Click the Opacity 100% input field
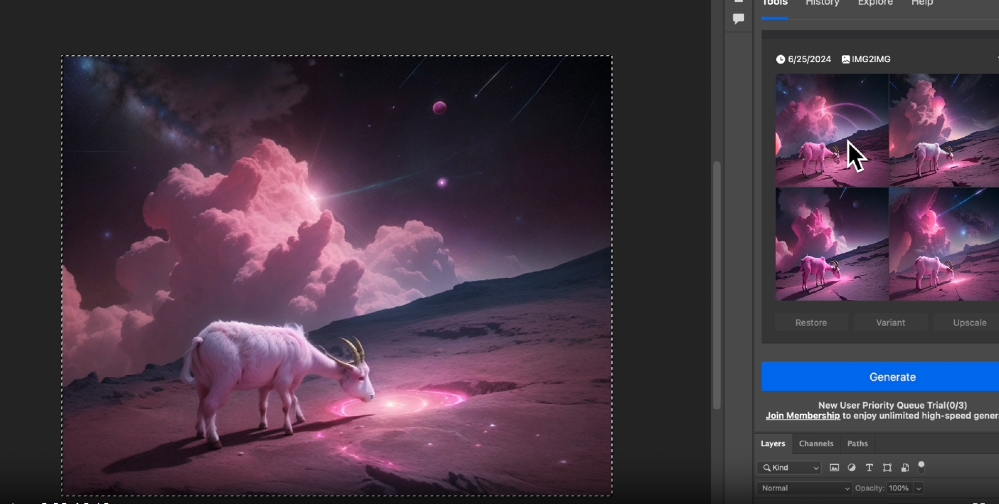This screenshot has height=504, width=999. 898,488
